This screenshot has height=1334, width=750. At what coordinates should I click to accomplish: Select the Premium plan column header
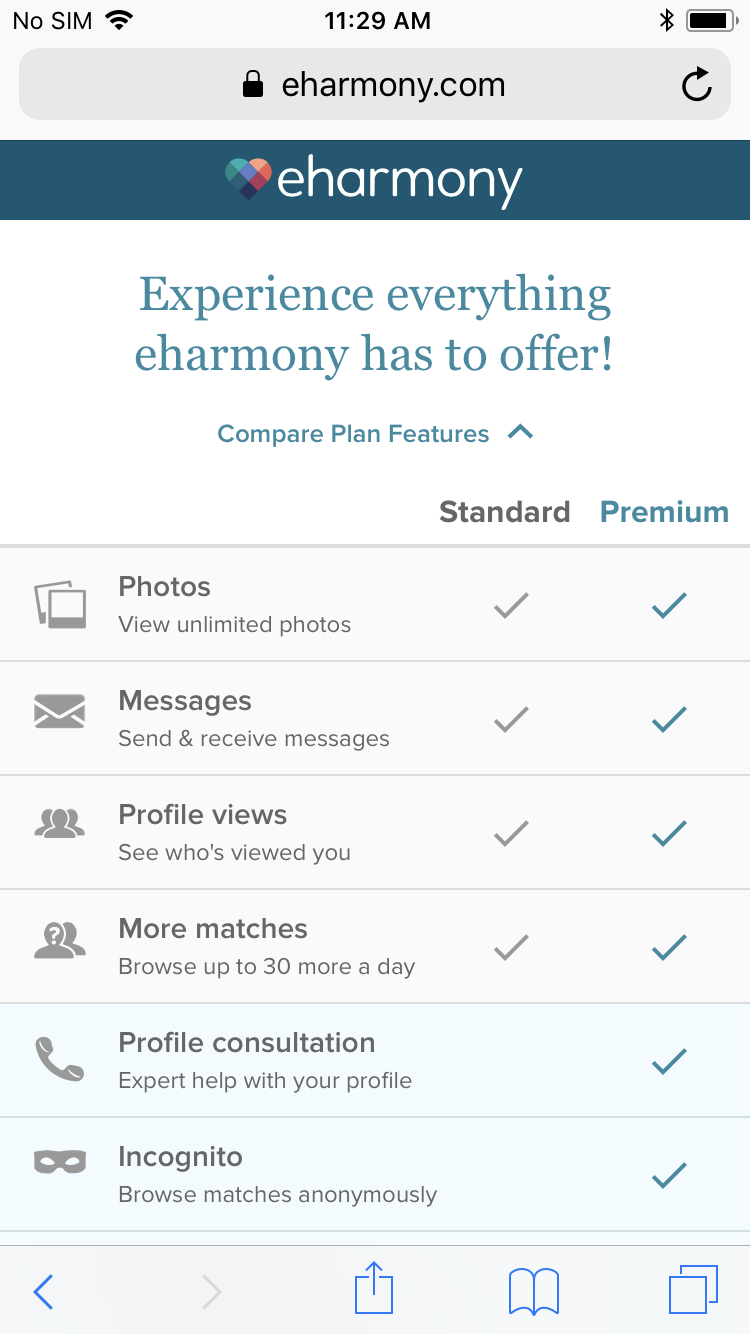click(x=664, y=512)
